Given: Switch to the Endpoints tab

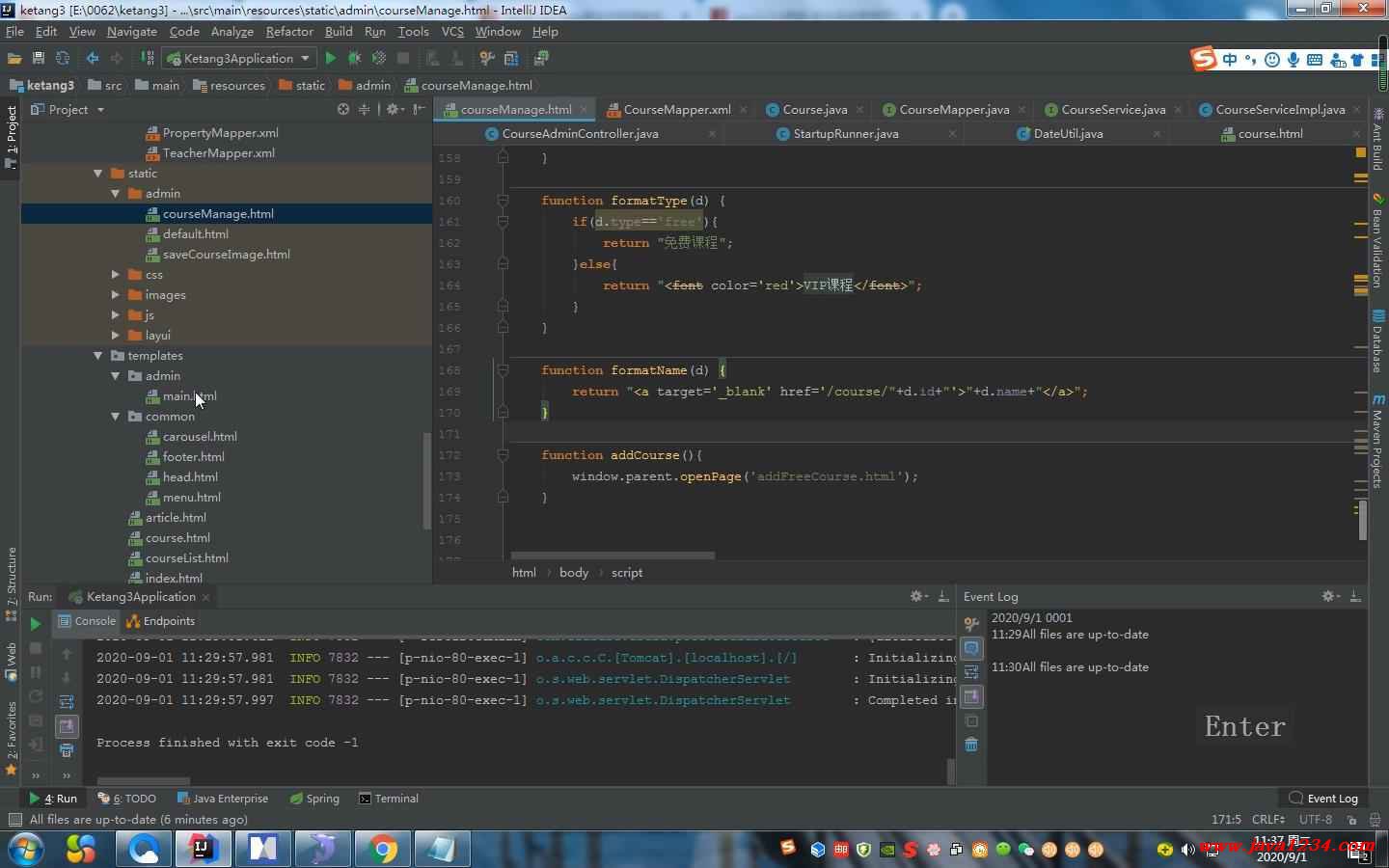Looking at the screenshot, I should pyautogui.click(x=161, y=621).
